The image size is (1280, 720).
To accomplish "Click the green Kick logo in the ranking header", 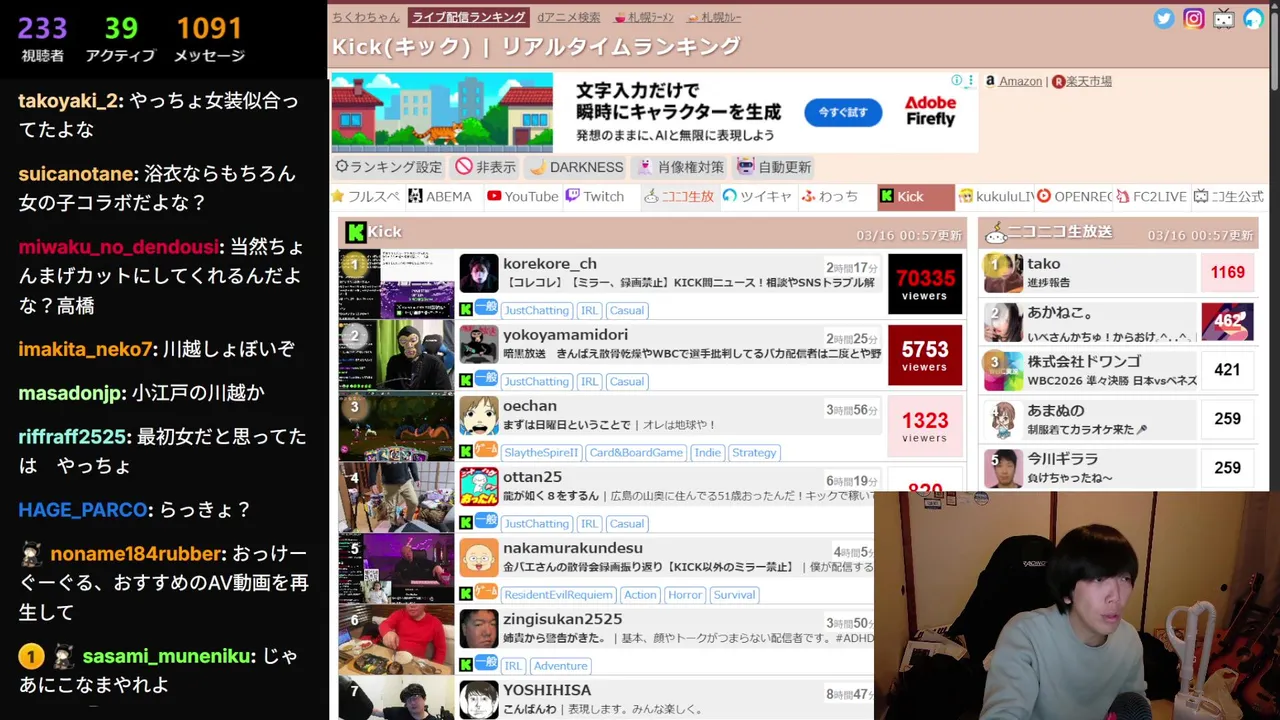I will tap(355, 232).
